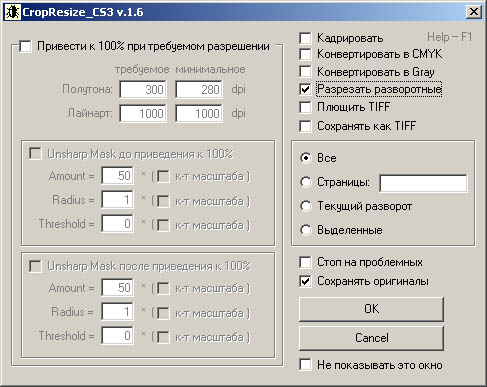Choose the Страницы radio option
Image resolution: width=487 pixels, height=387 pixels.
point(306,182)
